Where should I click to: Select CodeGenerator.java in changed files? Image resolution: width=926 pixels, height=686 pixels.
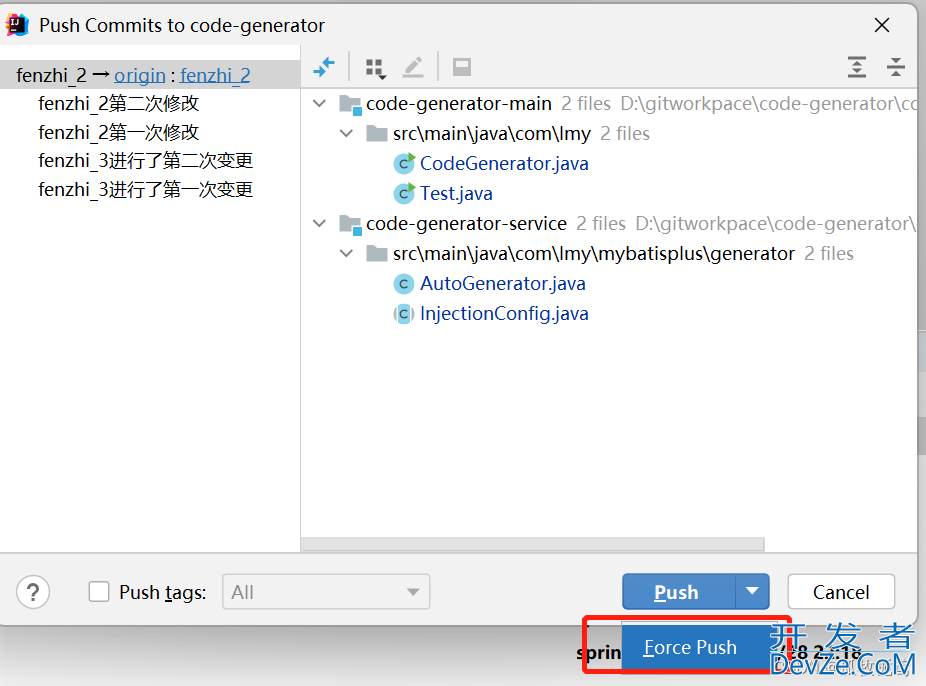[504, 164]
